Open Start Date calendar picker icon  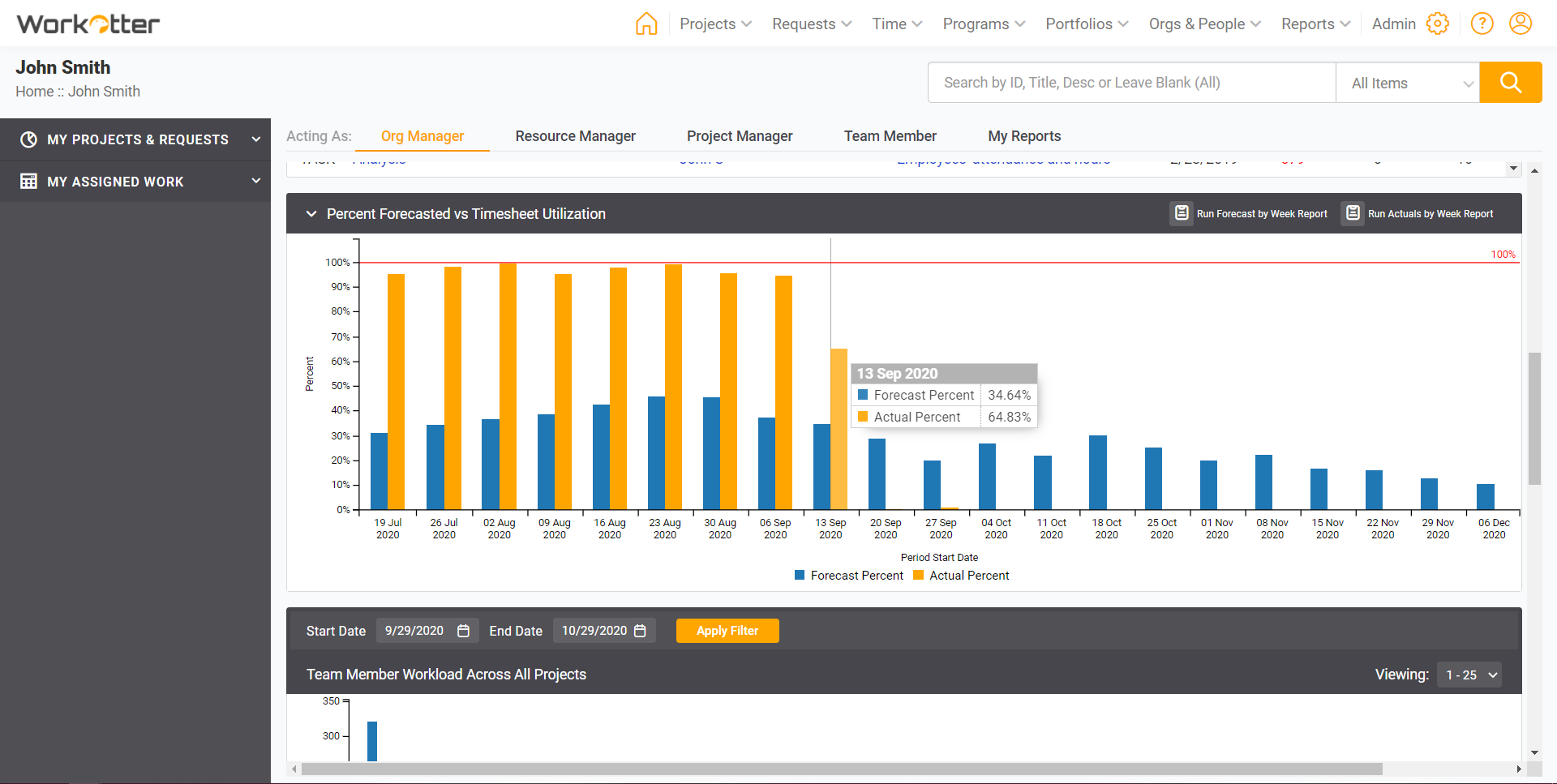(x=464, y=631)
